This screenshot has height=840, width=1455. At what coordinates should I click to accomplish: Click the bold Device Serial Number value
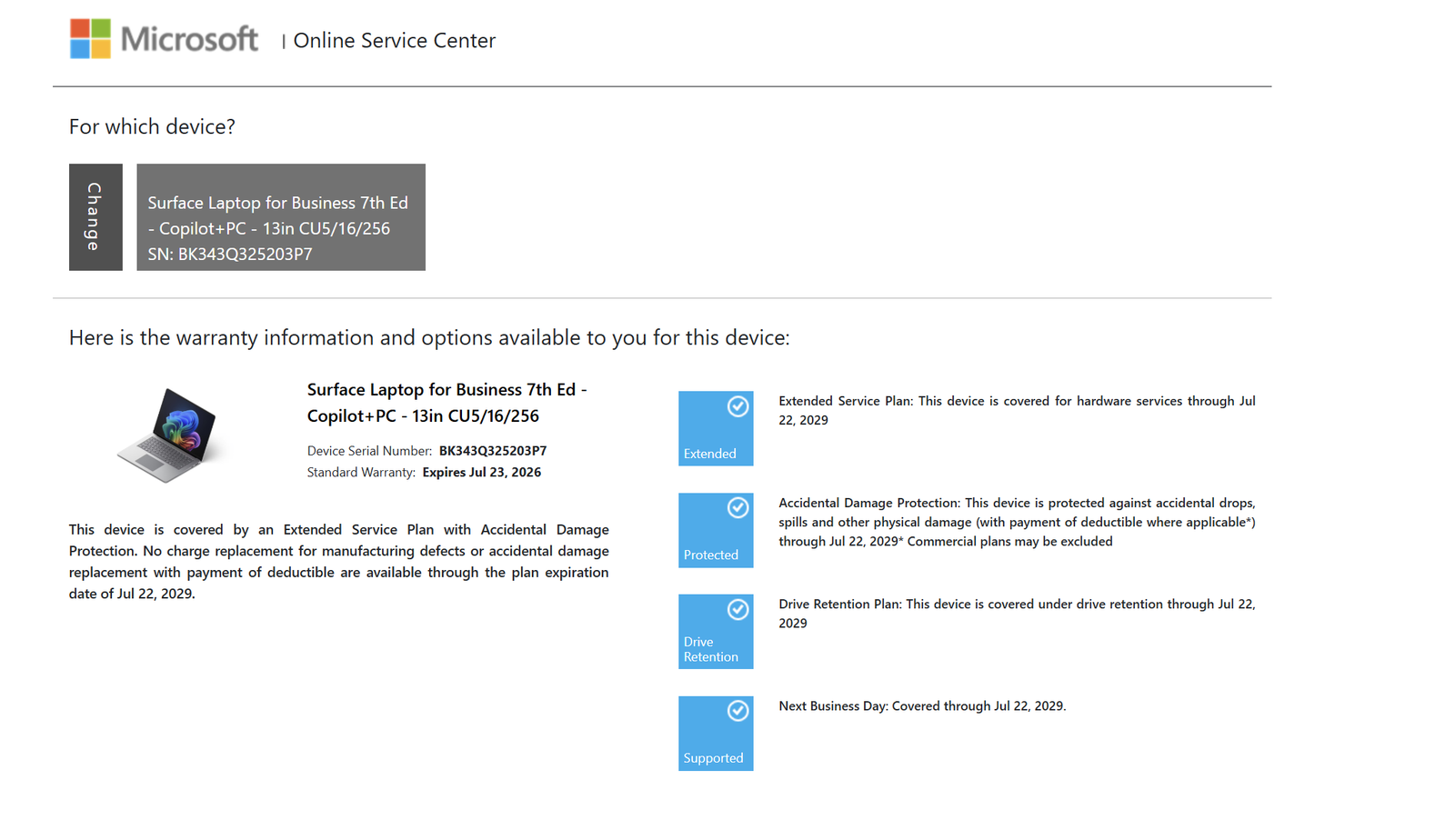pyautogui.click(x=492, y=451)
